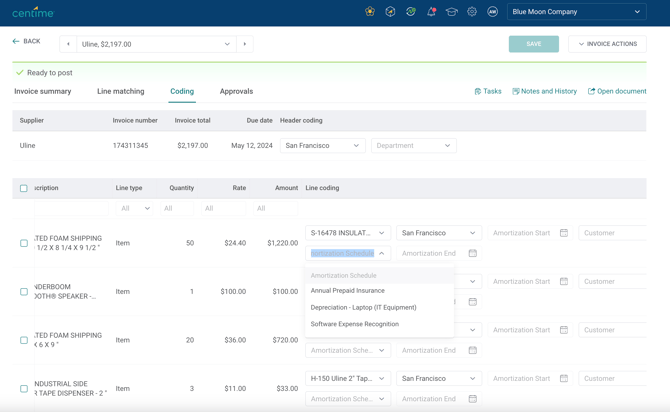Click the centime logo

click(33, 12)
